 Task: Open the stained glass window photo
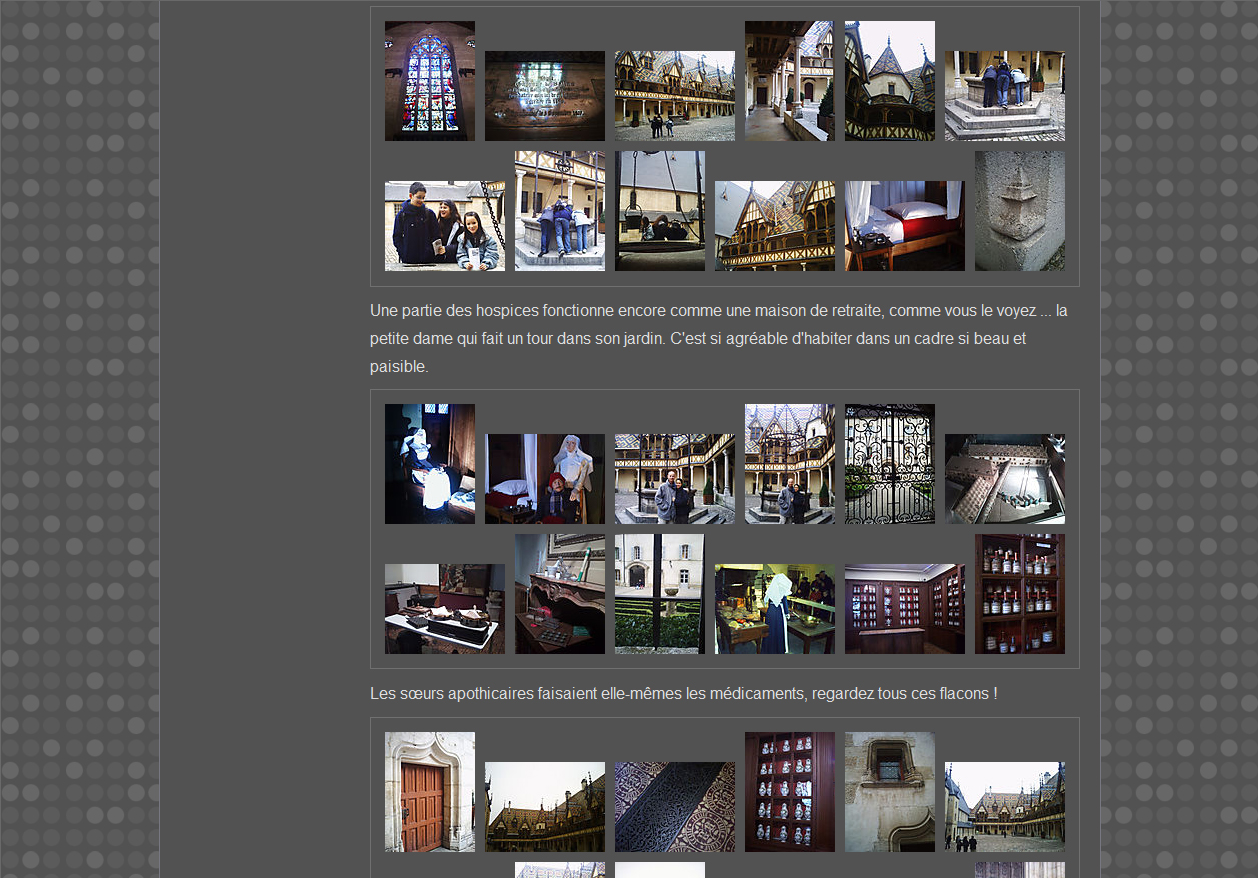429,81
